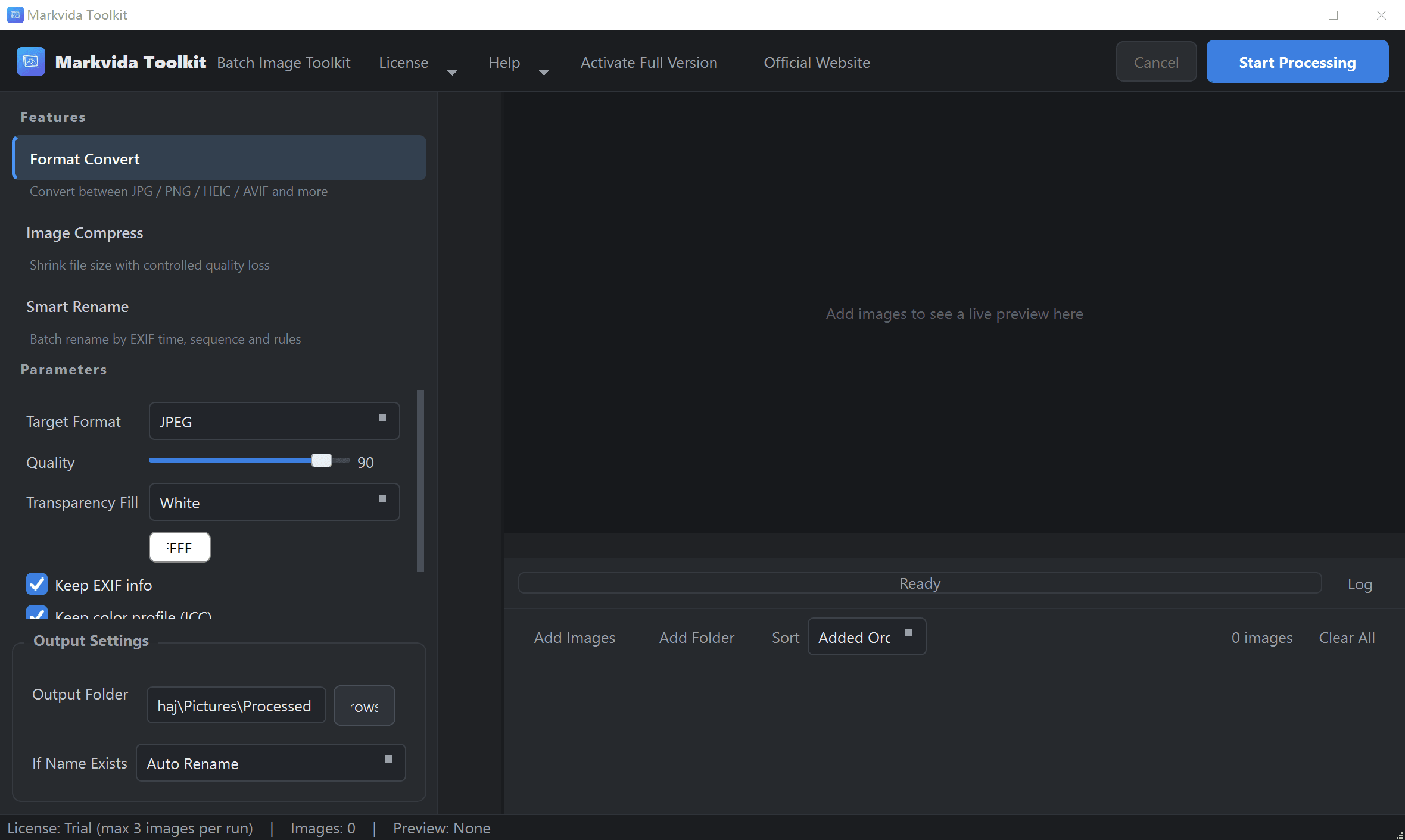Viewport: 1405px width, 840px height.
Task: Click 'Preview: None' in status bar
Action: [441, 828]
